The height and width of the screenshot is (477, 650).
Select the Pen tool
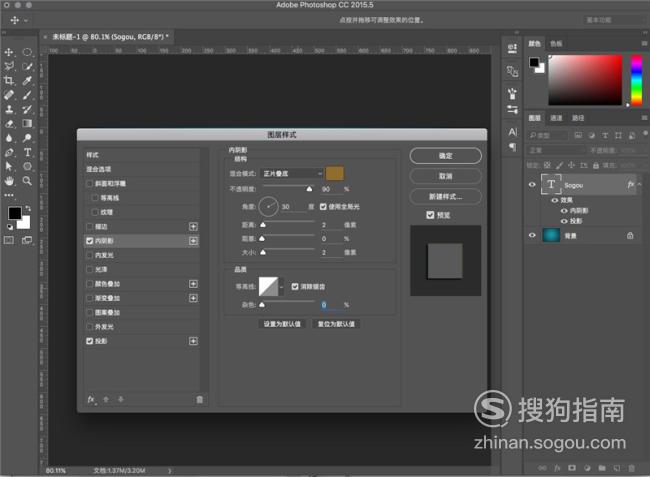[x=9, y=152]
